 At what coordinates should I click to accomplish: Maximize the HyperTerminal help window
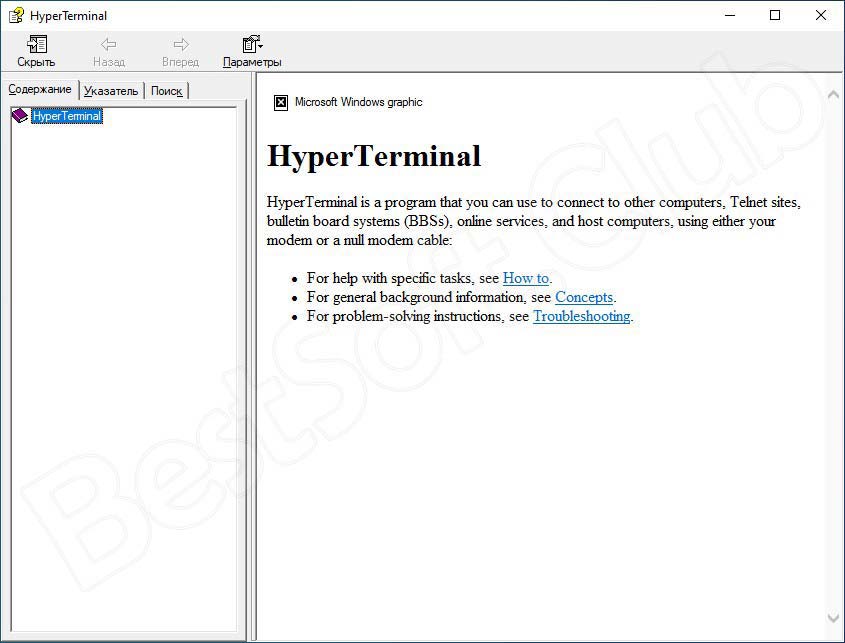775,15
